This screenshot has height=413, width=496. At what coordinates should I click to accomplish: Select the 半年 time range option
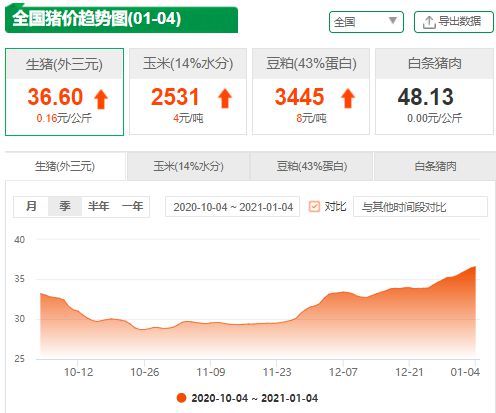(98, 206)
